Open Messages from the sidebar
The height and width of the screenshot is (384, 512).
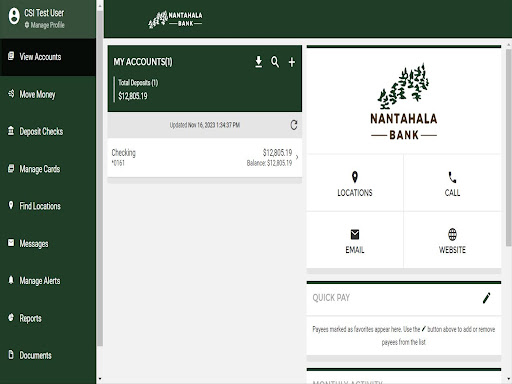(x=48, y=243)
